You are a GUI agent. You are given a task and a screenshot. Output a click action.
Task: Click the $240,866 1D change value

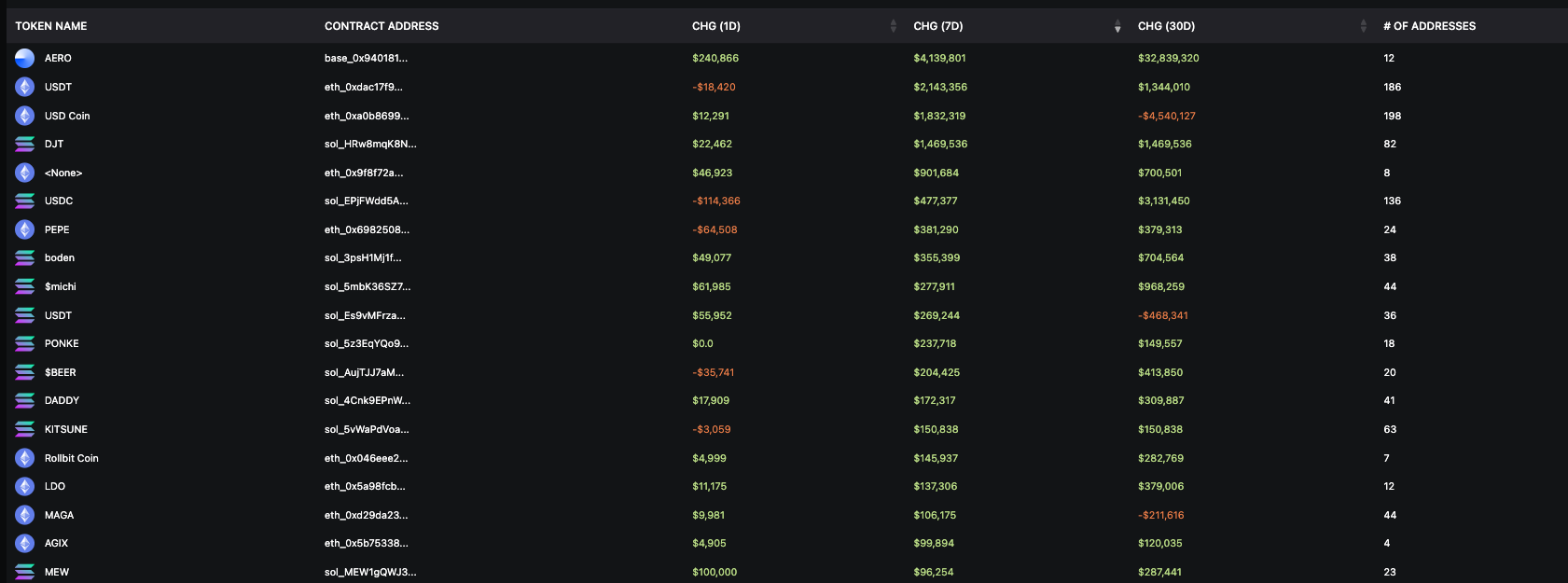(x=715, y=58)
